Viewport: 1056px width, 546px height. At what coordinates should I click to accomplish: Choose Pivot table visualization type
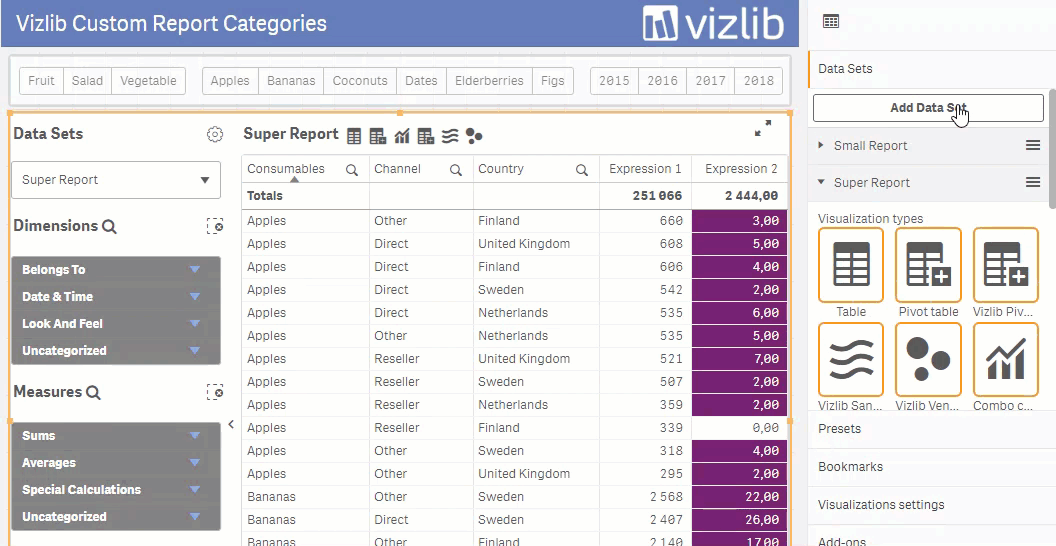coord(929,265)
